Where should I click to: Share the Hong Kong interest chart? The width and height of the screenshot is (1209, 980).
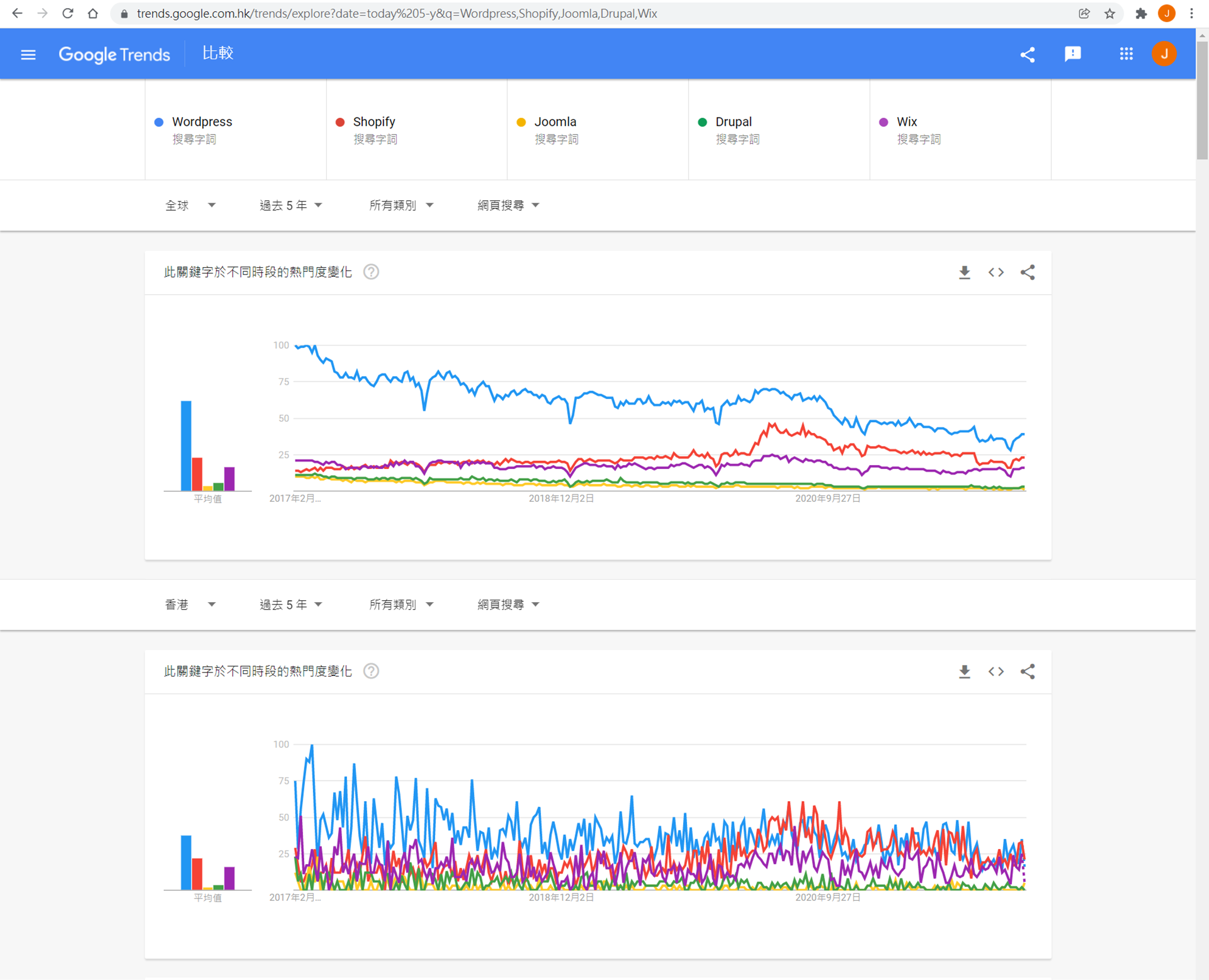tap(1027, 672)
